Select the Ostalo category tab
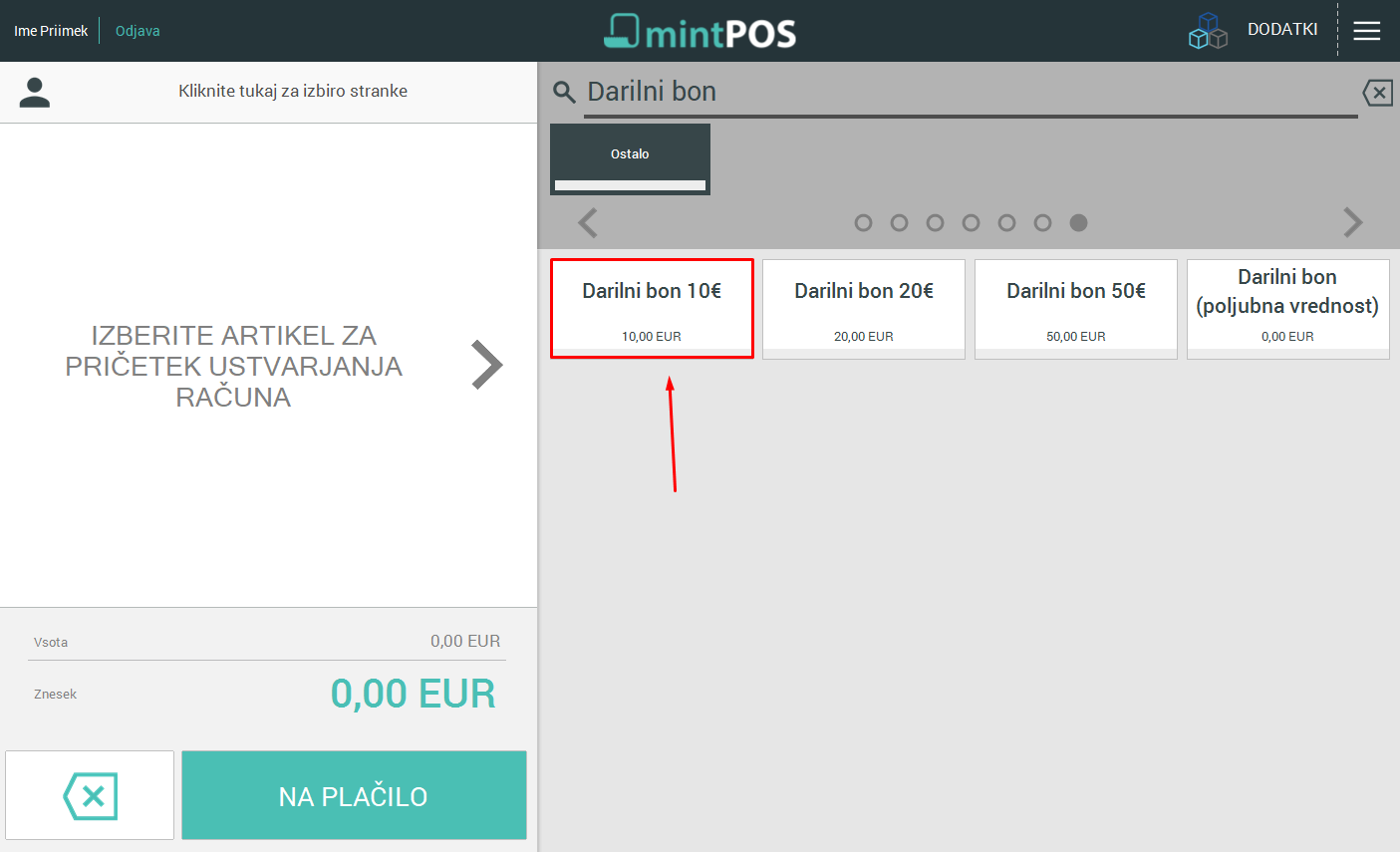This screenshot has width=1400, height=852. pyautogui.click(x=630, y=158)
